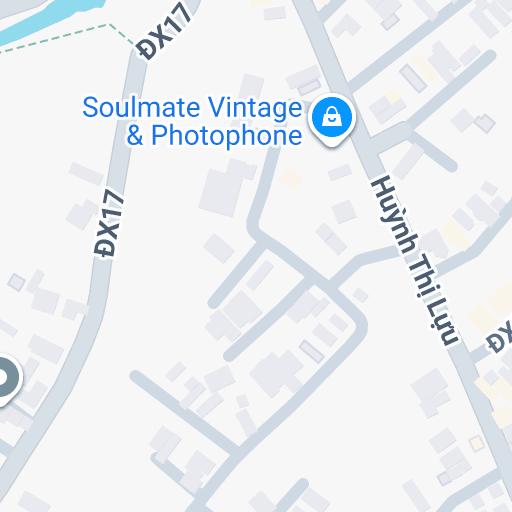Screen dimensions: 512x512
Task: Click the Huỳnh Thị Lựu street label
Action: pos(415,260)
